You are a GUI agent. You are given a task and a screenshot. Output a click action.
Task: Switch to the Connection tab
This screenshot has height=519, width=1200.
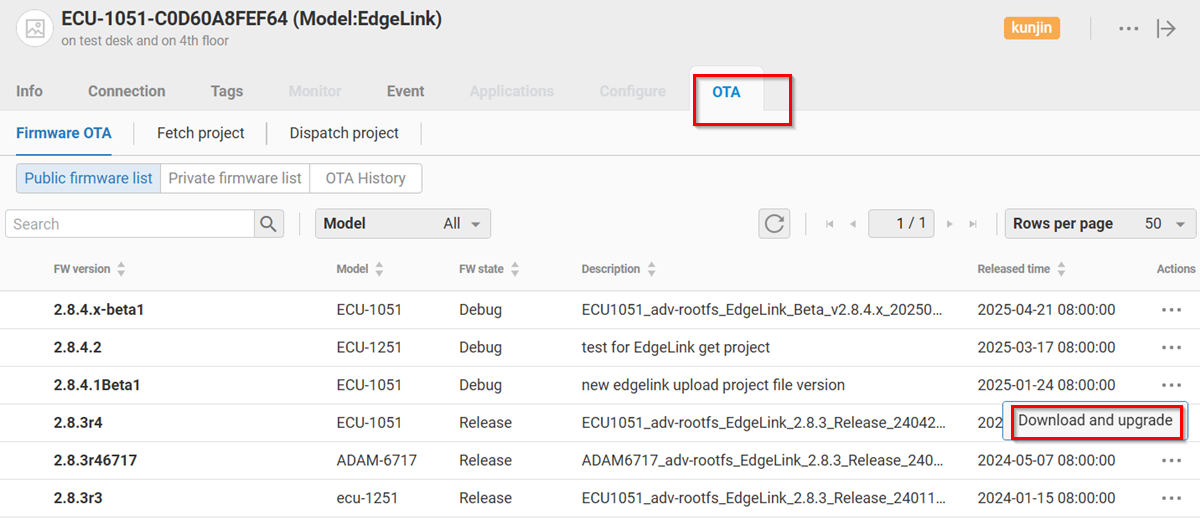126,91
